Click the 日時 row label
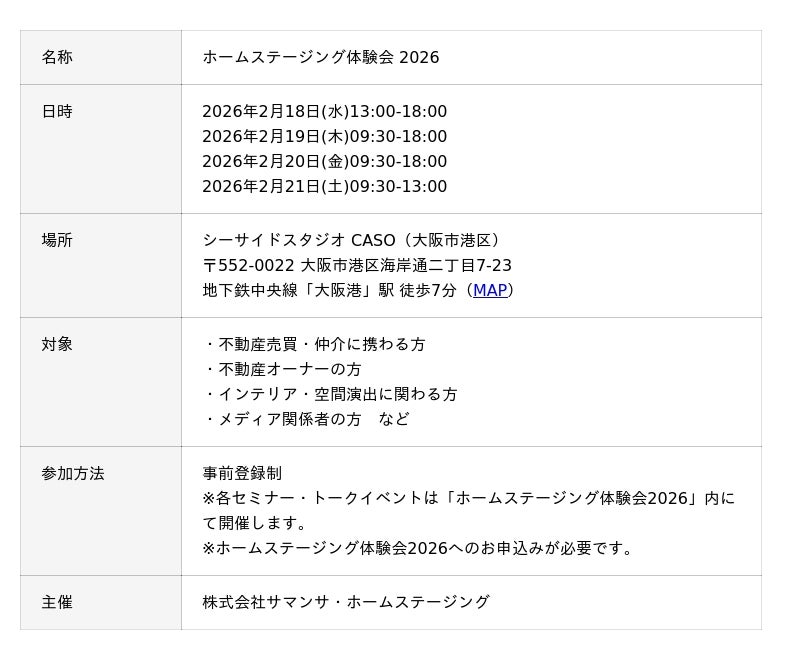This screenshot has width=800, height=660. (57, 111)
